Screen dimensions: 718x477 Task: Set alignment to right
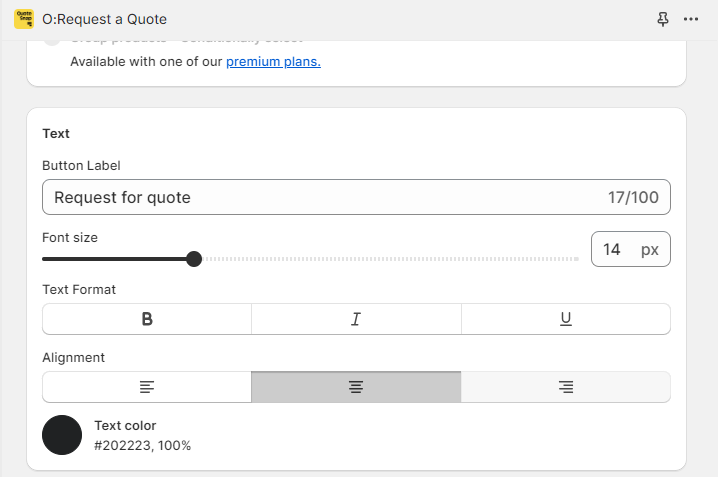click(565, 387)
